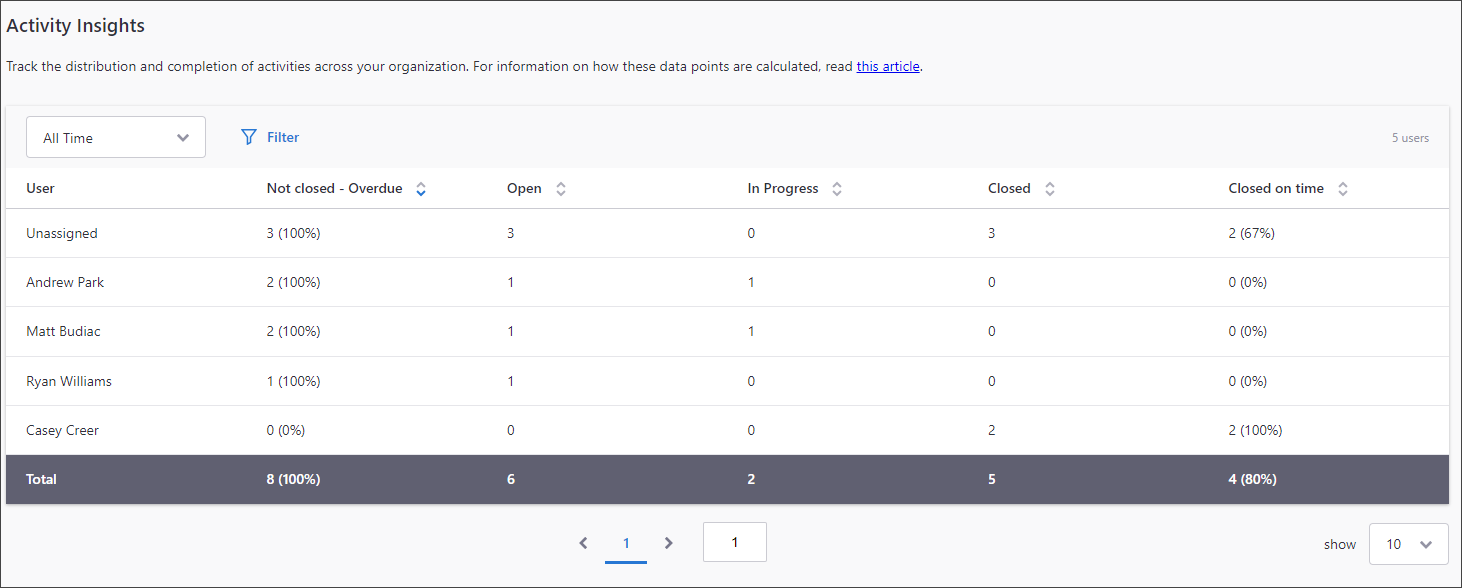Sort the Open column
Screen dimensions: 1462x588
pos(560,188)
